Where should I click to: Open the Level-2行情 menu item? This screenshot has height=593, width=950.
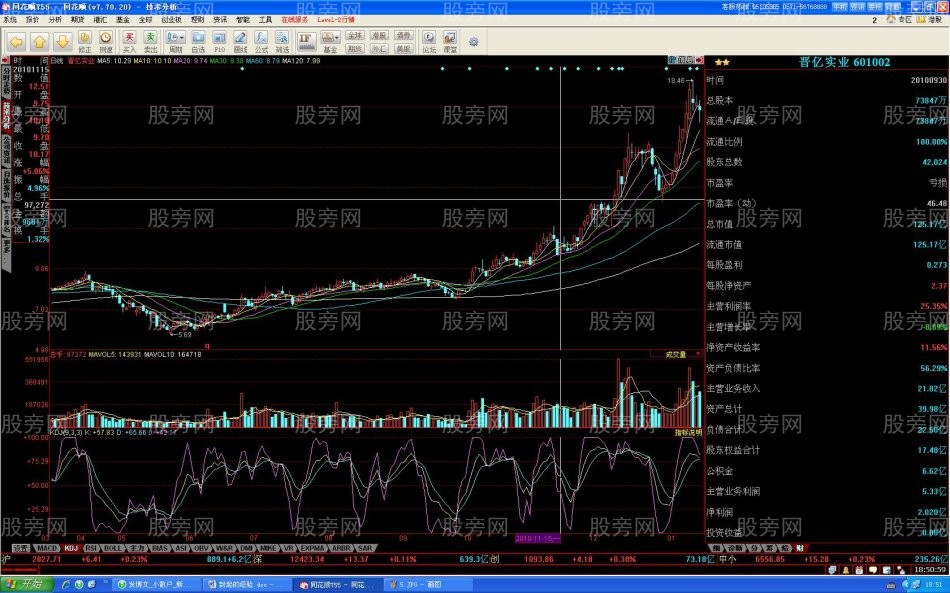click(x=336, y=20)
